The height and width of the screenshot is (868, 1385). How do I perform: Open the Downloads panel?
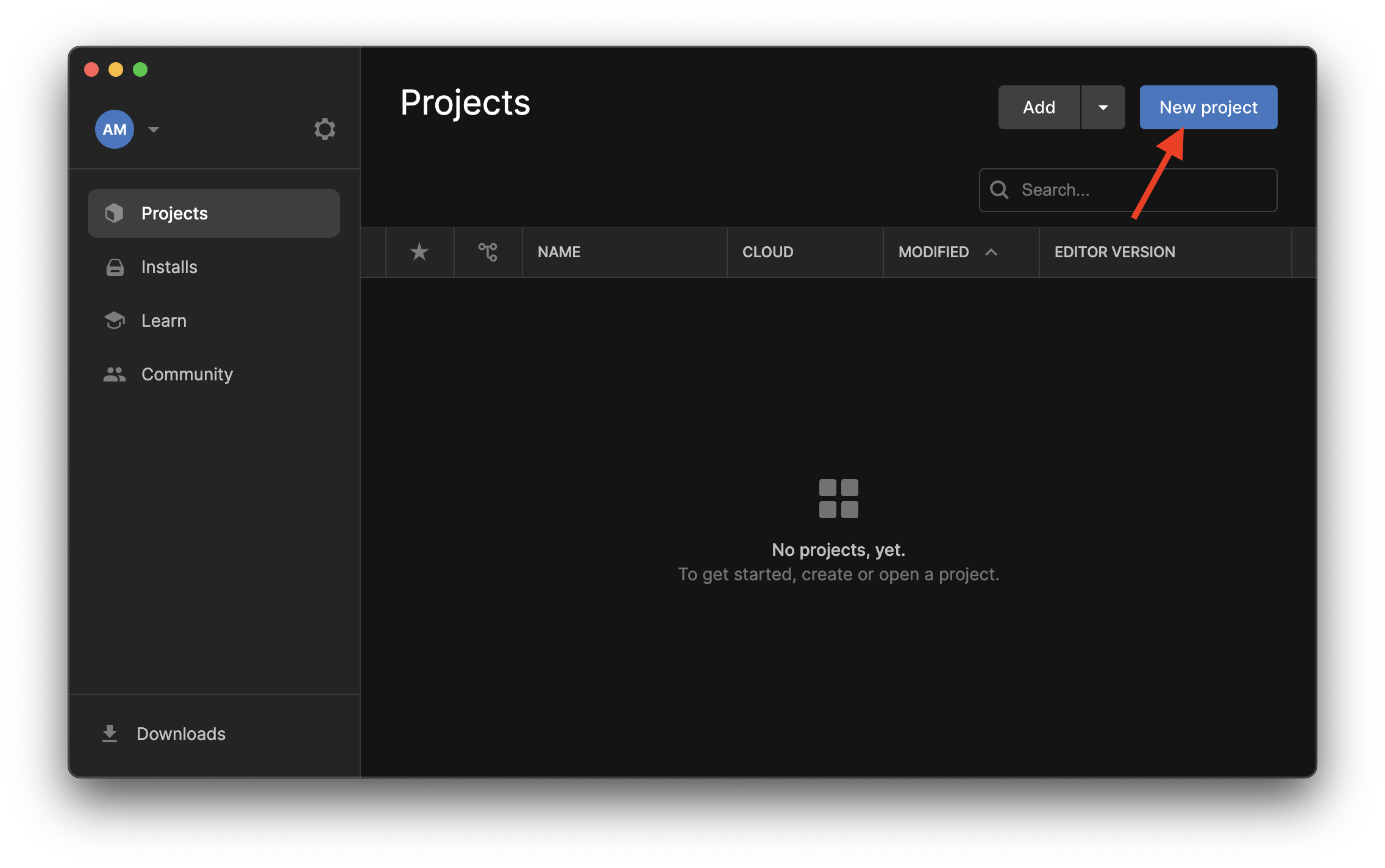[180, 733]
